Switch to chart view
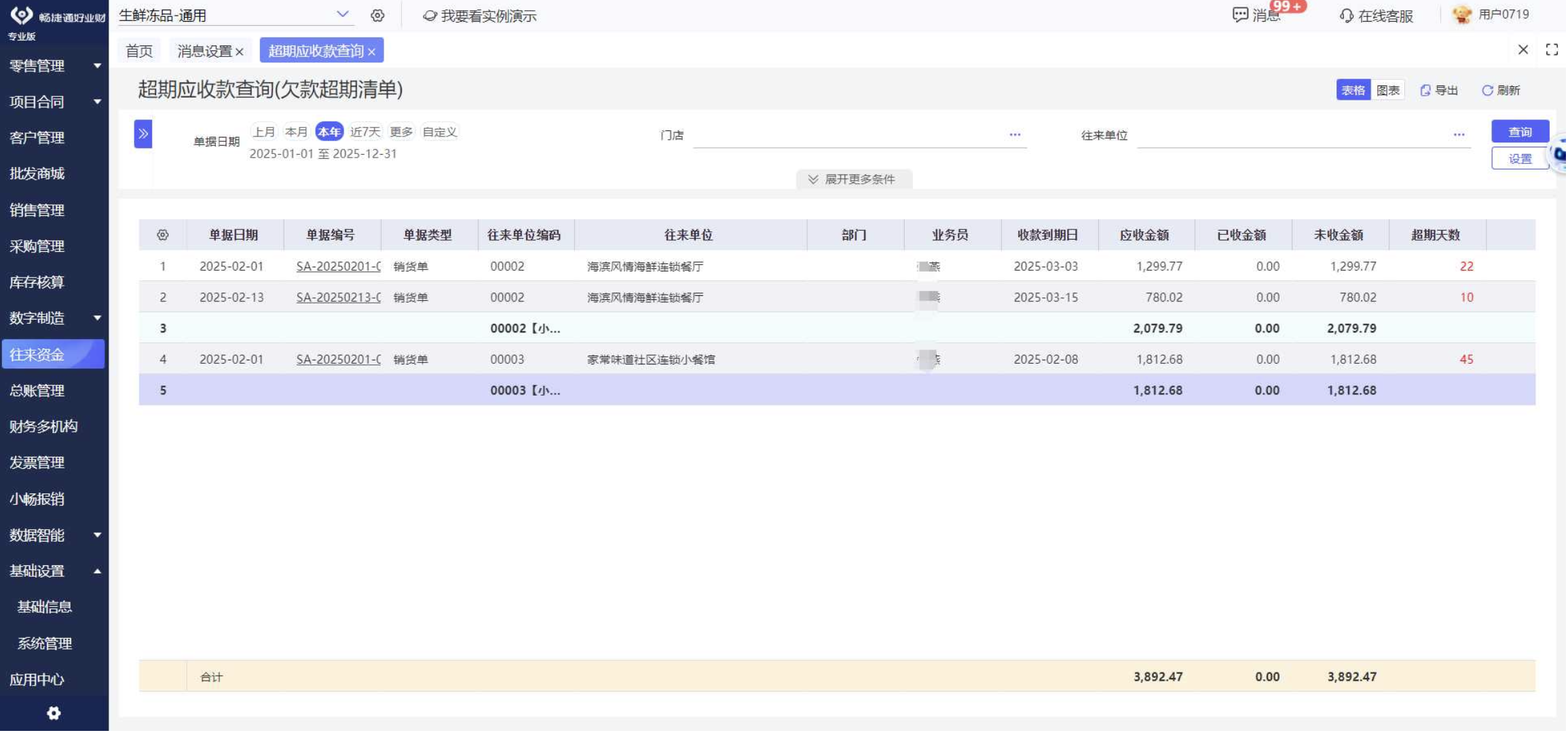Image resolution: width=1568 pixels, height=737 pixels. (x=1388, y=90)
